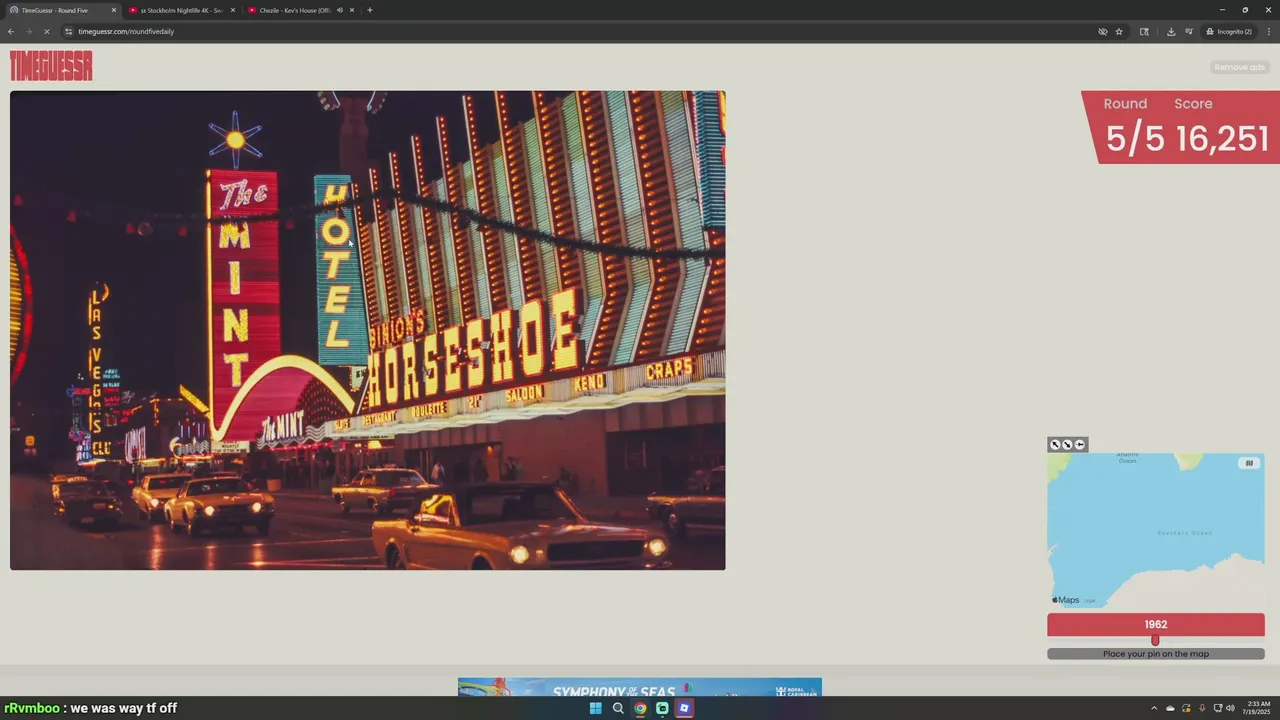Click the Las Vegas street photo

(x=367, y=330)
